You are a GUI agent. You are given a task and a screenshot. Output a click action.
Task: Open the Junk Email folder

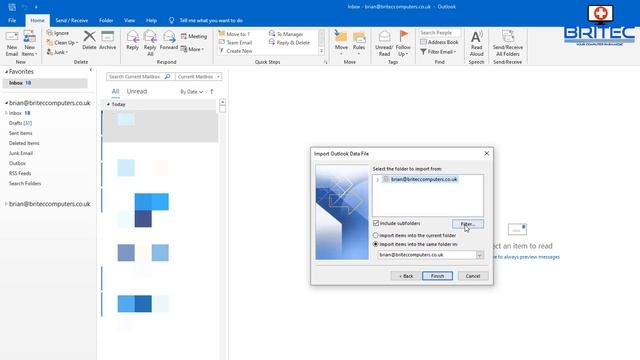click(21, 153)
